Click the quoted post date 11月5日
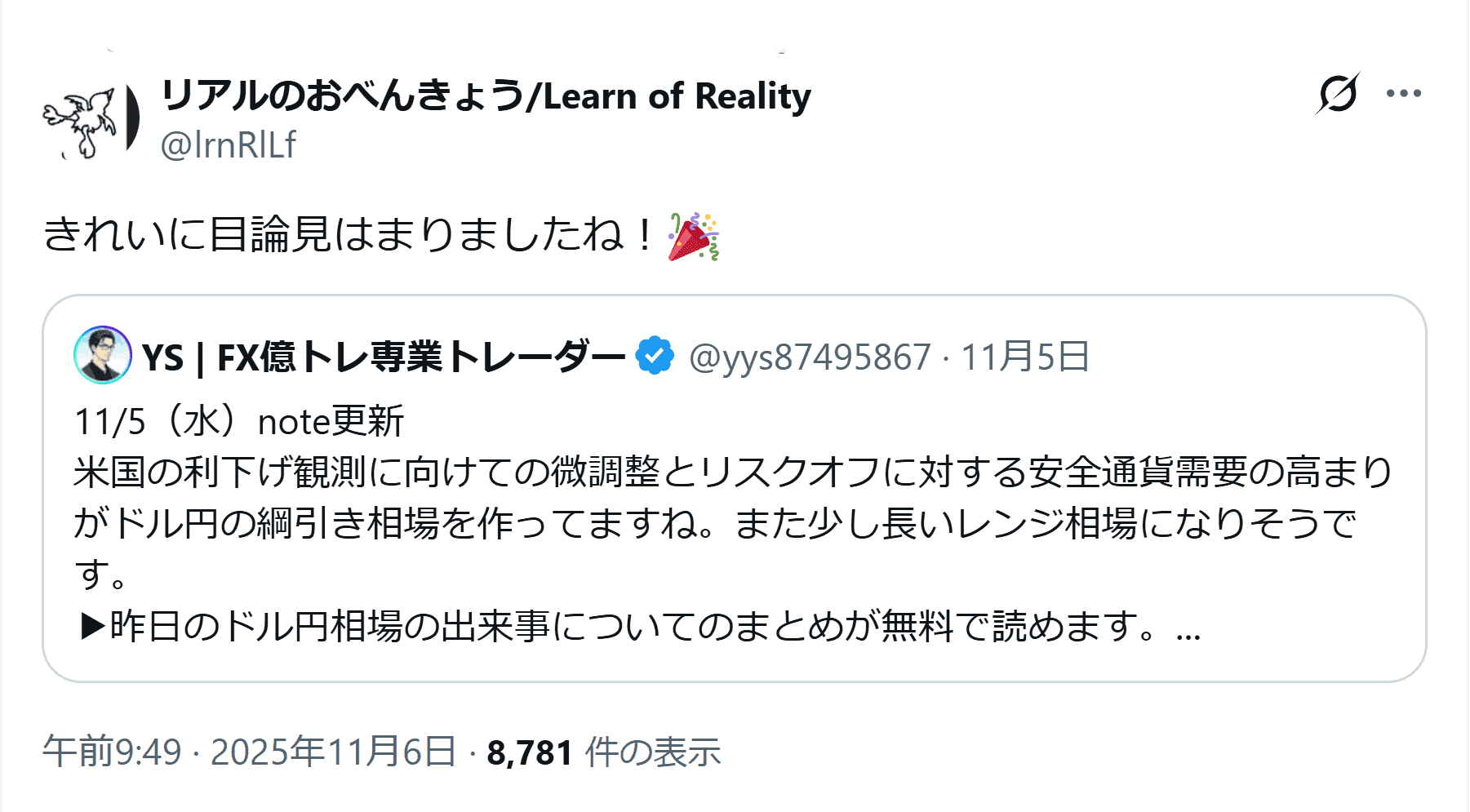The image size is (1470, 812). pyautogui.click(x=1025, y=357)
